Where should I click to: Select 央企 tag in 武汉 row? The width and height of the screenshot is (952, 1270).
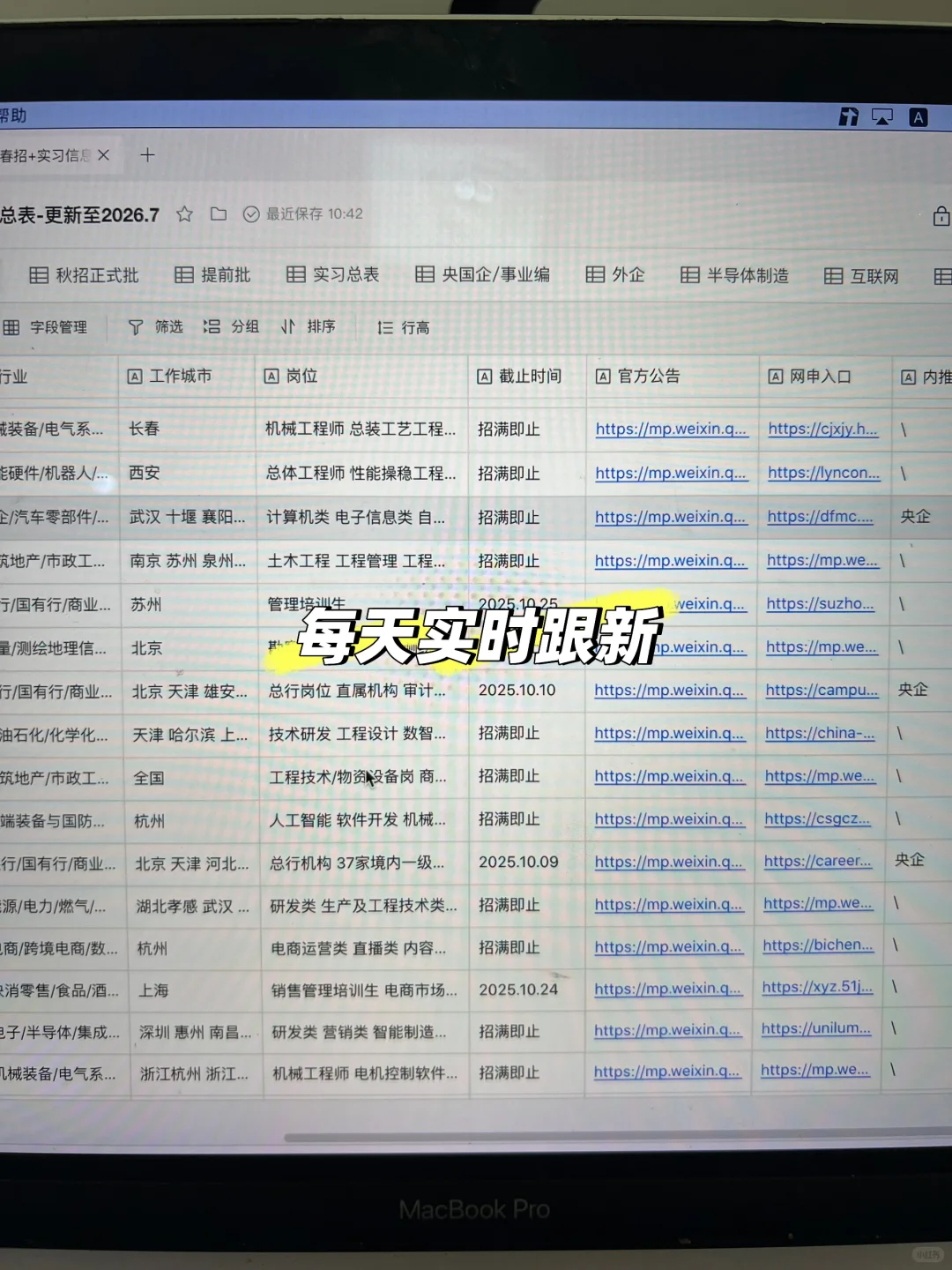click(x=916, y=517)
